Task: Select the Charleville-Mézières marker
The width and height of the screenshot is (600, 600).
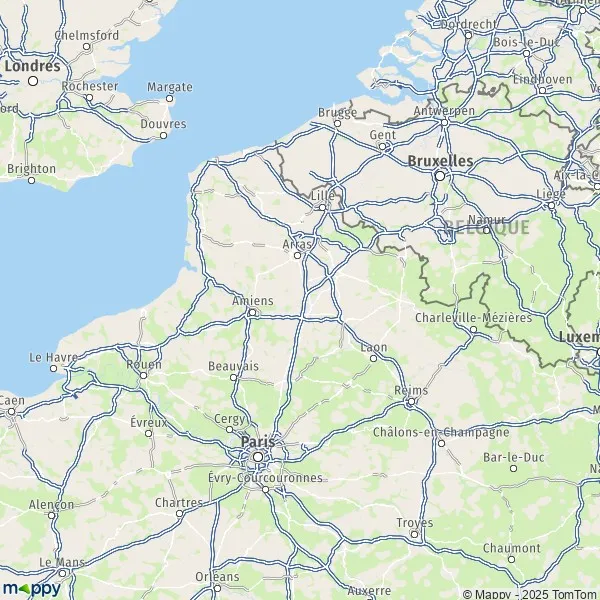Action: (473, 329)
